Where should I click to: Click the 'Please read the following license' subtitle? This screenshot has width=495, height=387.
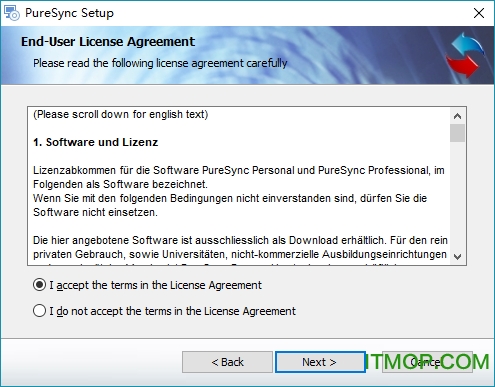point(160,63)
